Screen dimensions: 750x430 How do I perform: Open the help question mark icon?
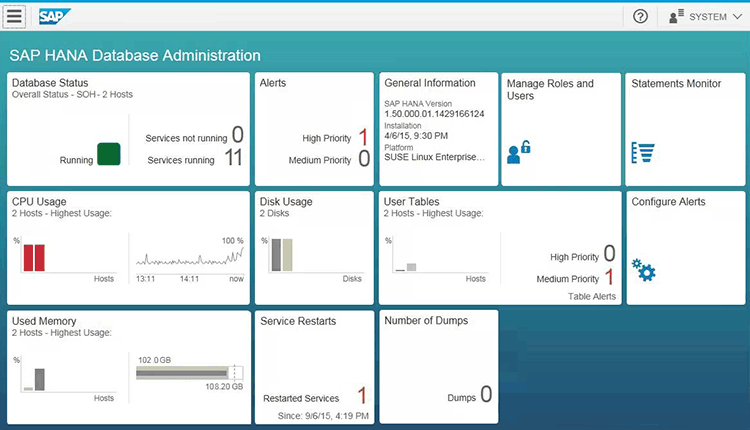tap(641, 16)
